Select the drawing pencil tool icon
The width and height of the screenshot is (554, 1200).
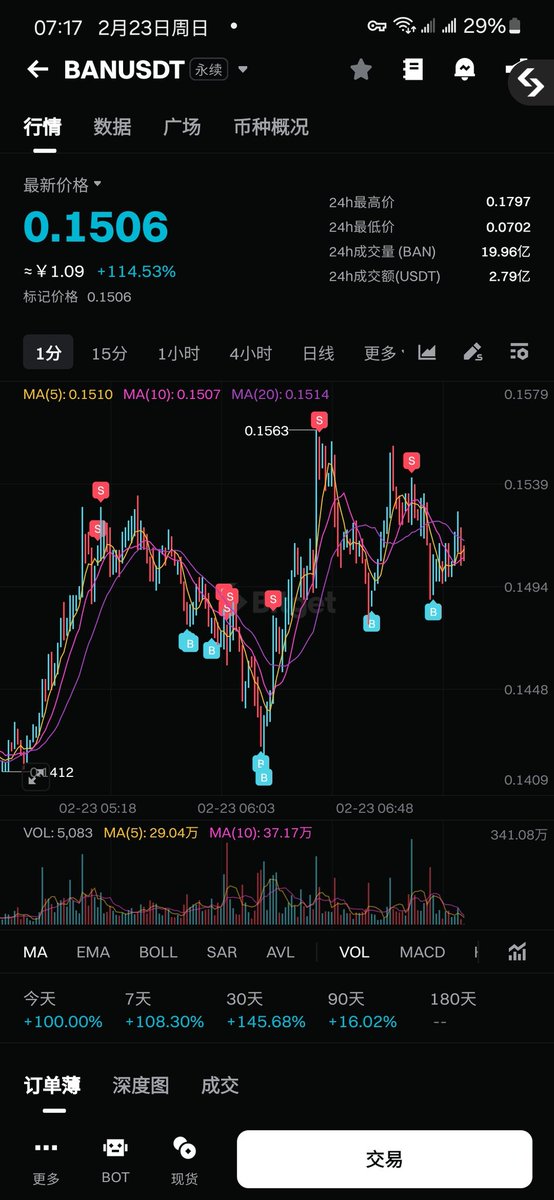[473, 352]
